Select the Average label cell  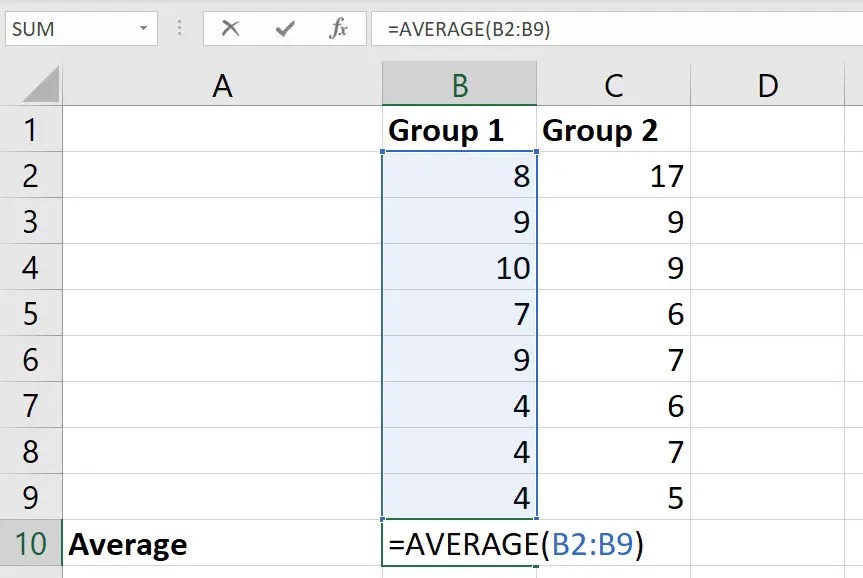[x=222, y=544]
